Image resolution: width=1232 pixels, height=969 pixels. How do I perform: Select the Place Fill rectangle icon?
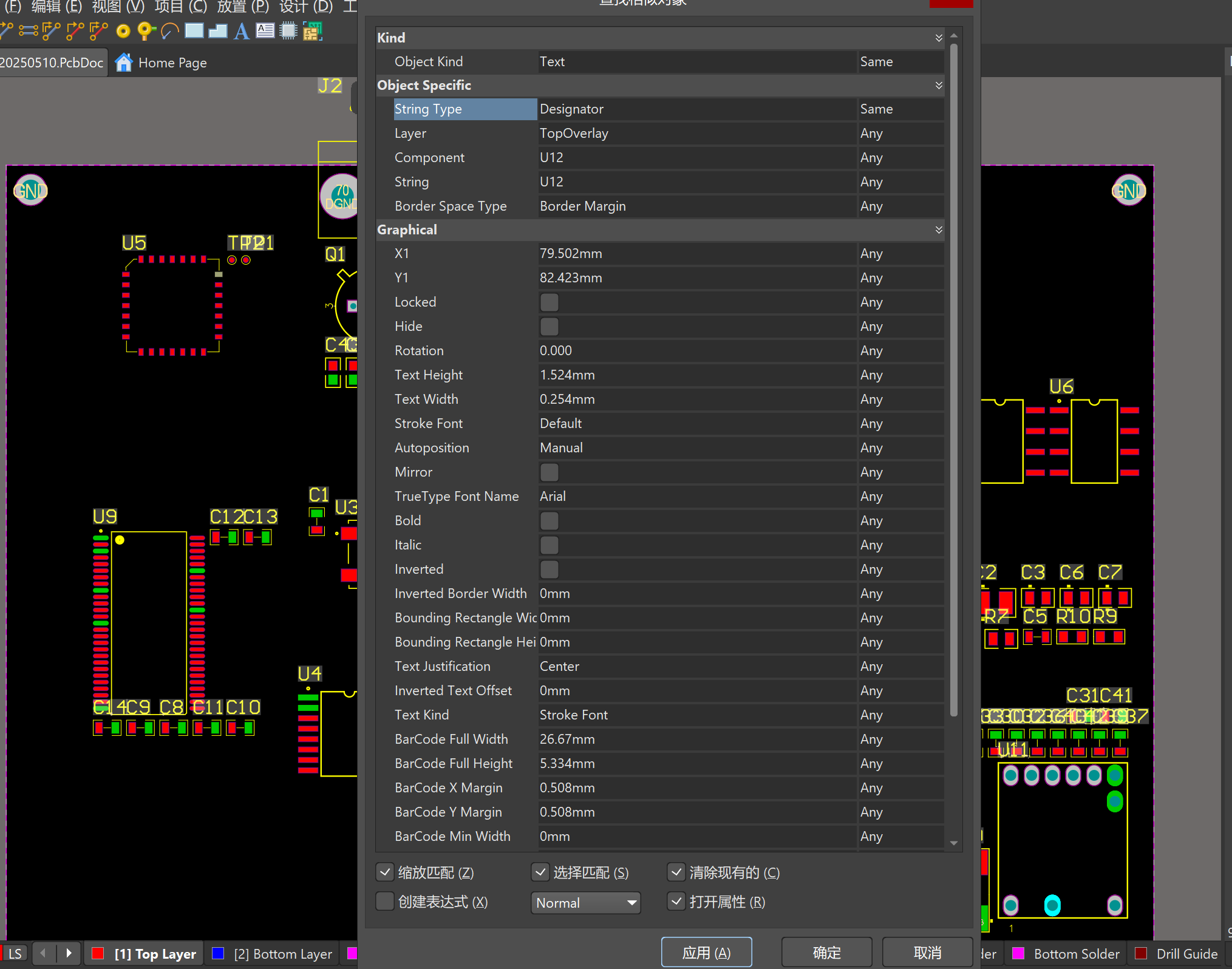tap(194, 30)
